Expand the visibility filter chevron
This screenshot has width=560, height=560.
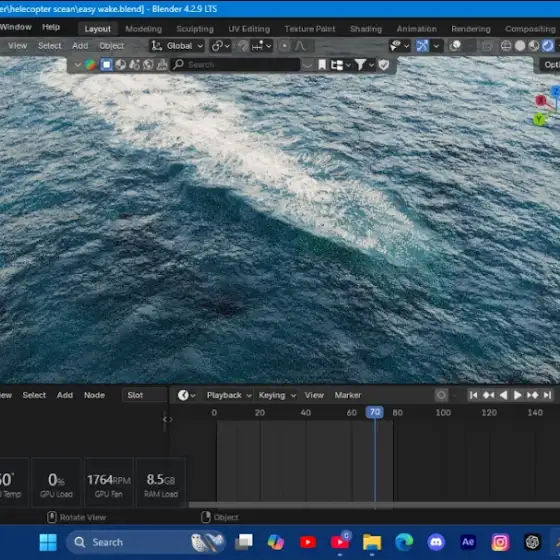point(406,46)
